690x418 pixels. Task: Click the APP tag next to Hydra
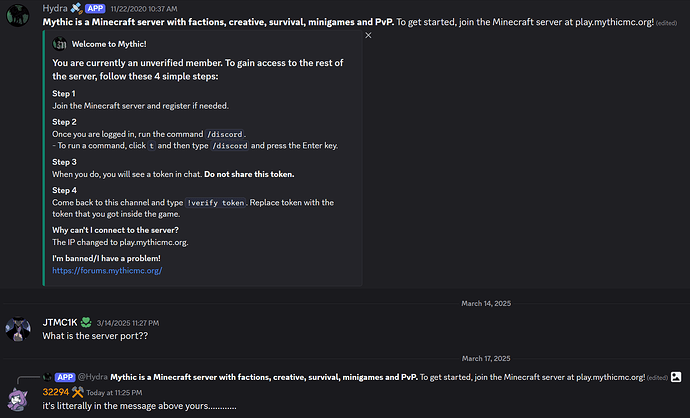95,8
